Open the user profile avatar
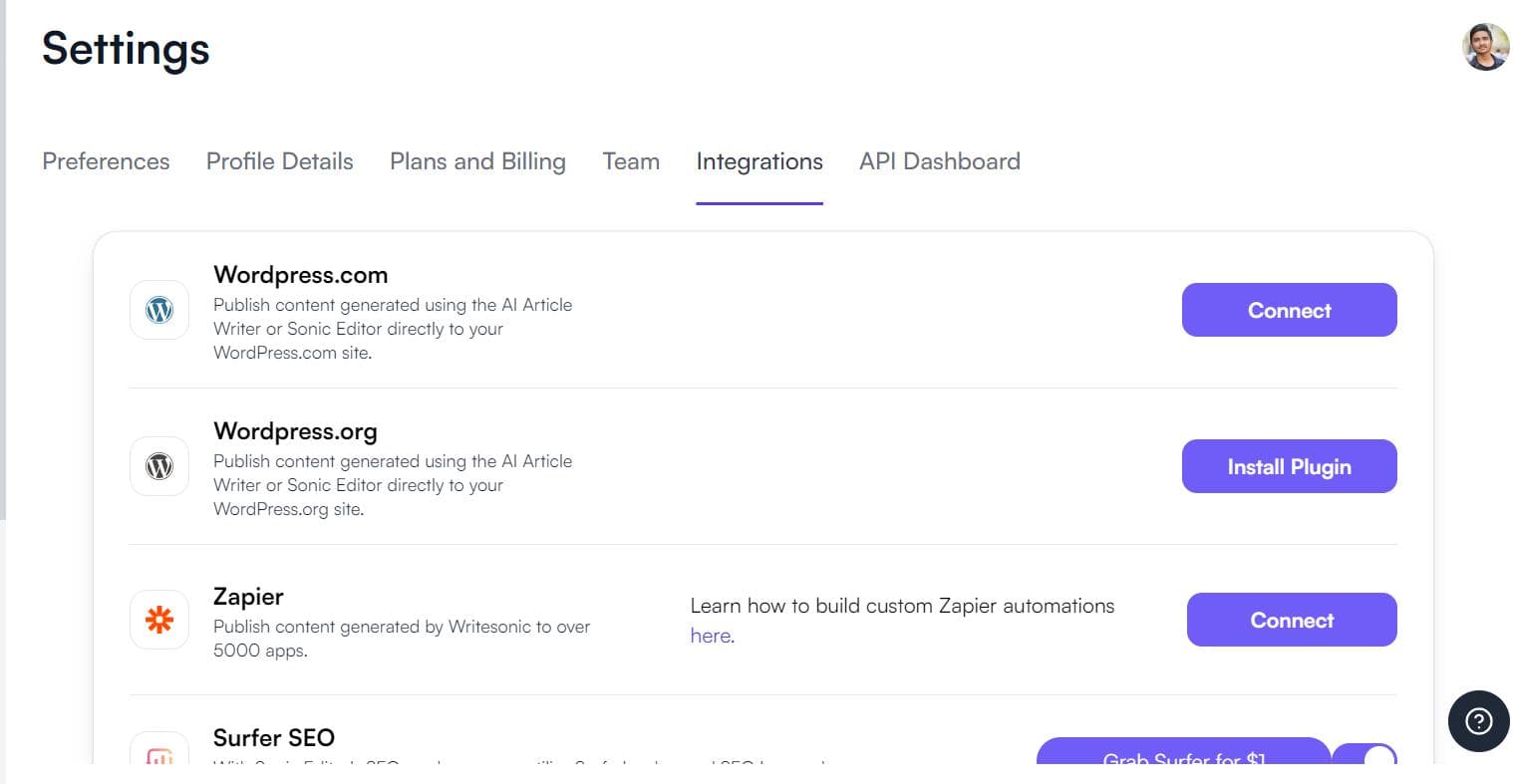Screen dimensions: 1513x784 (1485, 47)
